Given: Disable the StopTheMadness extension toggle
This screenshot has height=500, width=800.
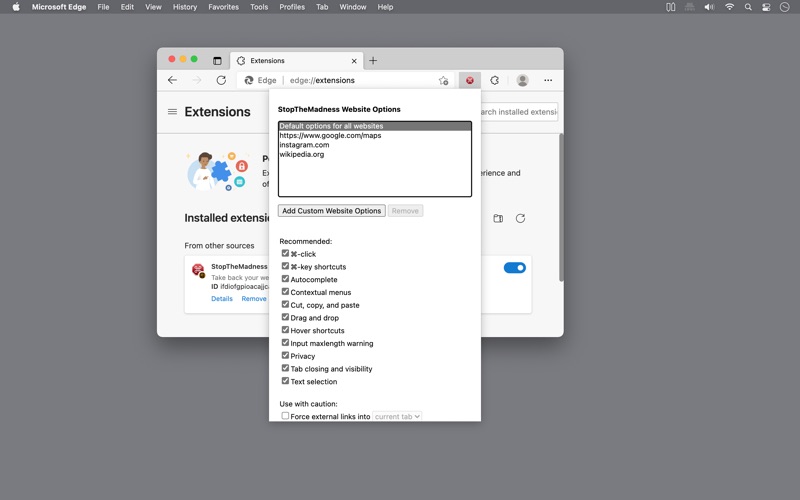Looking at the screenshot, I should point(514,268).
